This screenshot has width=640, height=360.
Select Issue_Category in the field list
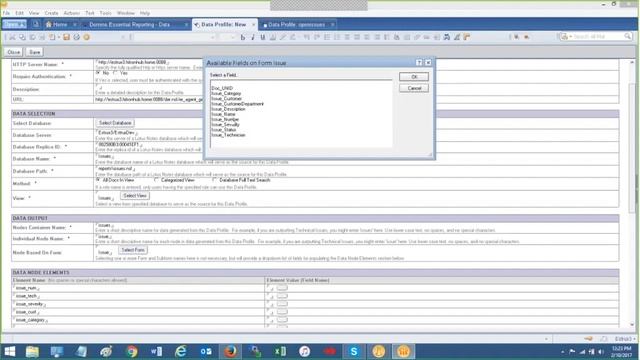(226, 93)
